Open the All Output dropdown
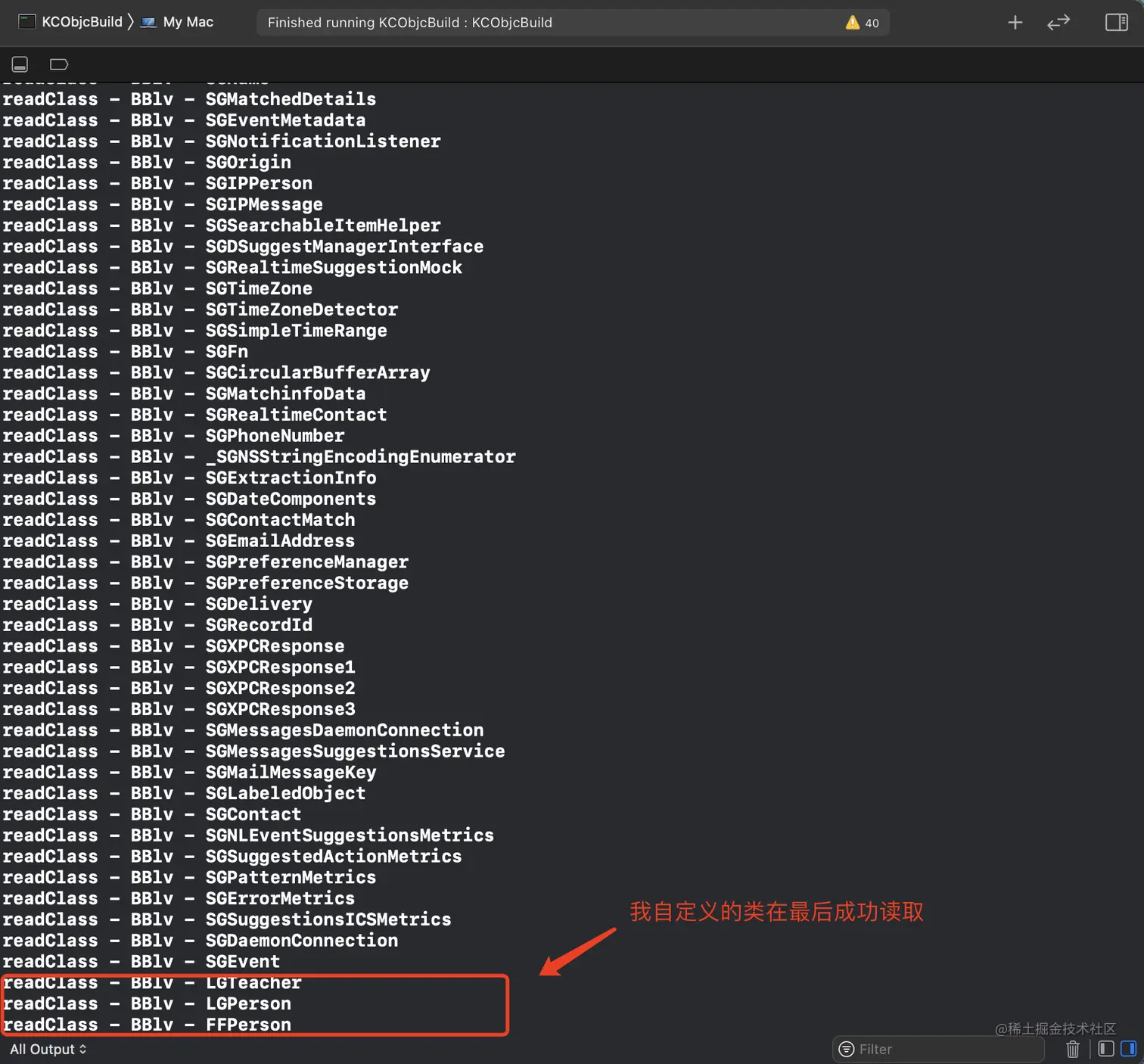 pos(48,1049)
